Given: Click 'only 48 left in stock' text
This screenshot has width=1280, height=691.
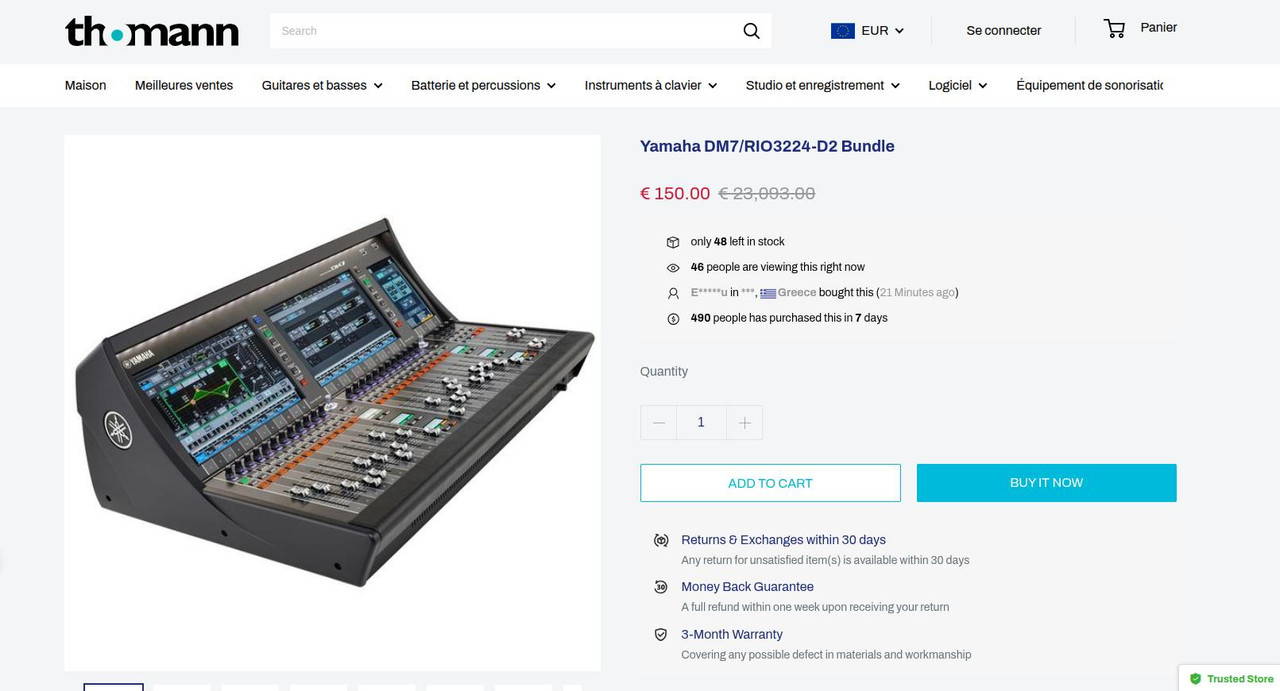Looking at the screenshot, I should pyautogui.click(x=737, y=242).
